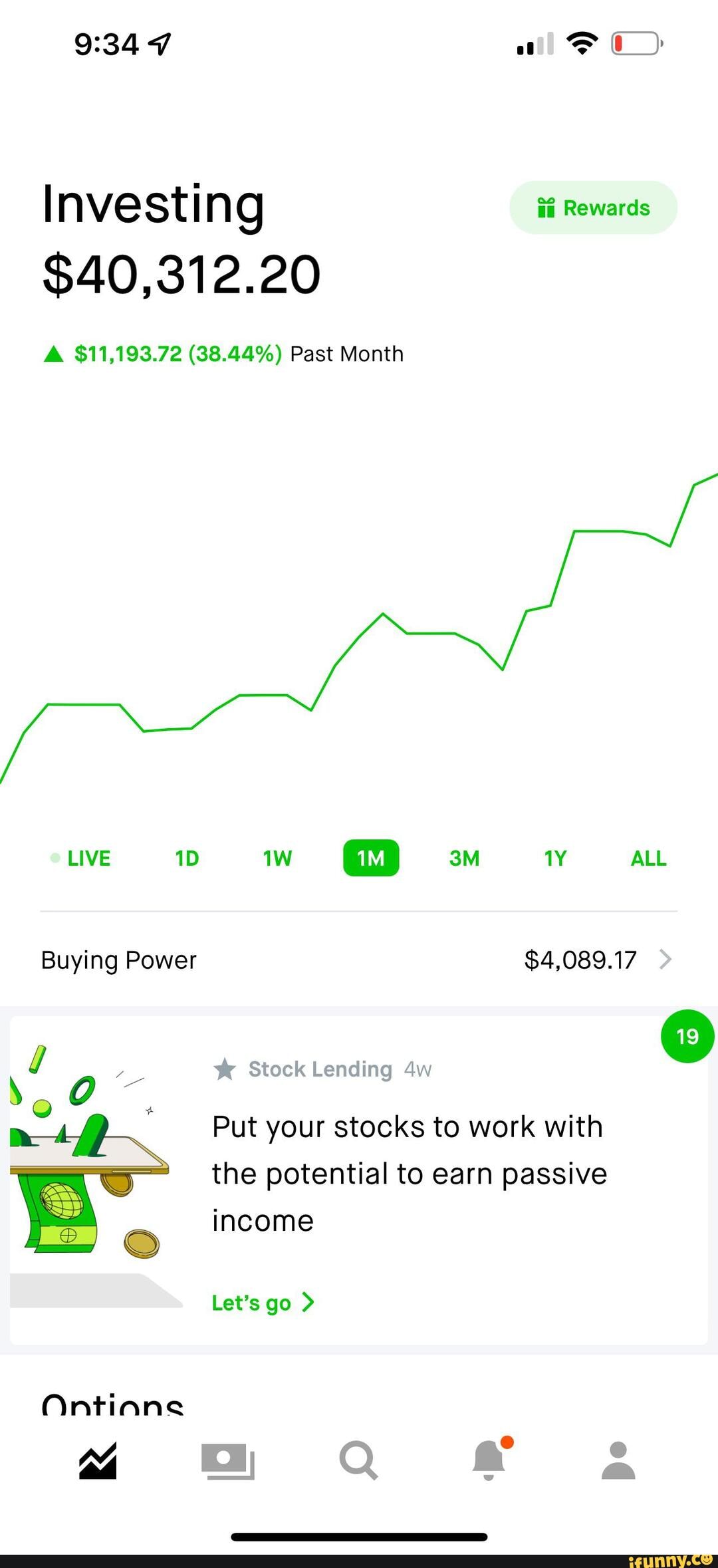Screen dimensions: 718x1568
Task: Open the account profile icon
Action: (x=618, y=1460)
